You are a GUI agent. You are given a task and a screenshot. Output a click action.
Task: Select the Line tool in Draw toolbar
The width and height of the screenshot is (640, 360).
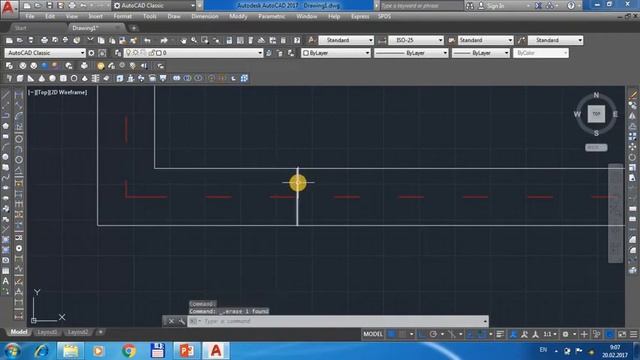(6, 95)
